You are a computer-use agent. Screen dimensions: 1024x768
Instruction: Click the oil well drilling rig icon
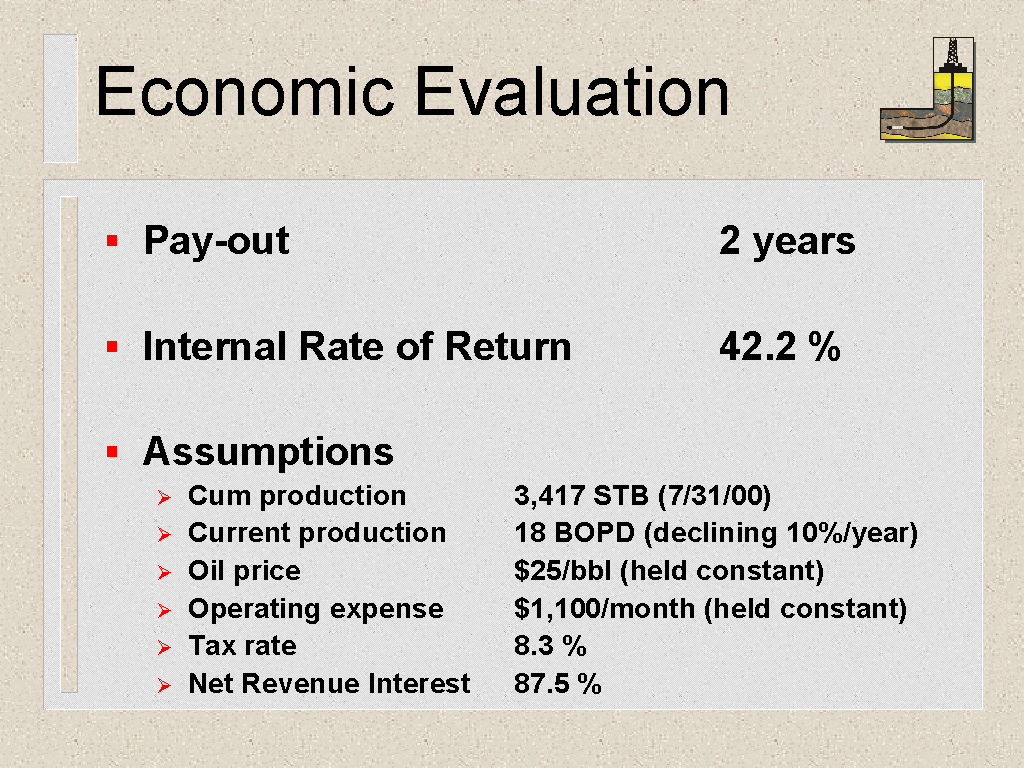pos(927,89)
